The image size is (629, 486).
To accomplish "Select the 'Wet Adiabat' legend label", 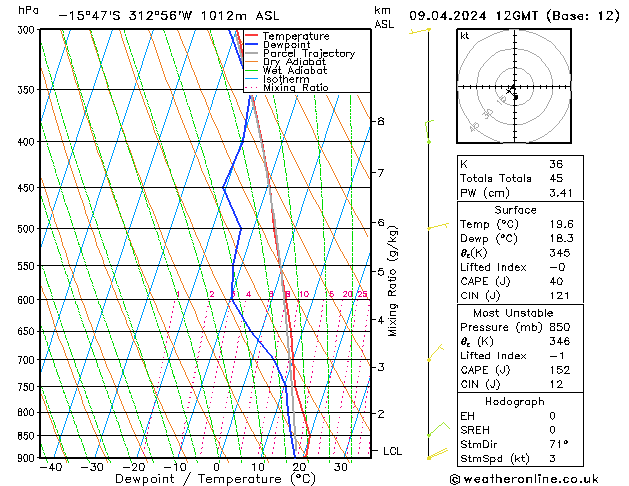I will pyautogui.click(x=295, y=70).
